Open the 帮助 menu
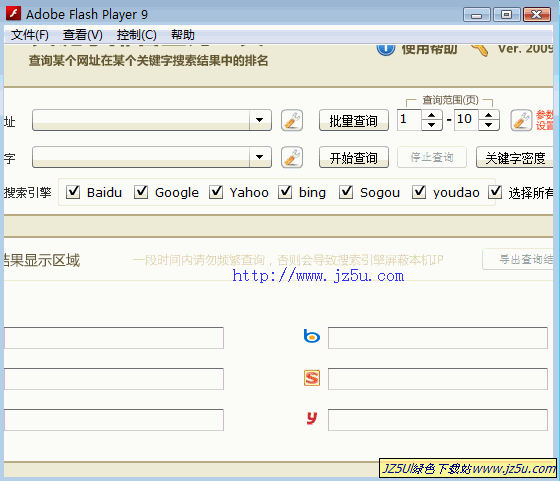560x481 pixels. click(183, 35)
